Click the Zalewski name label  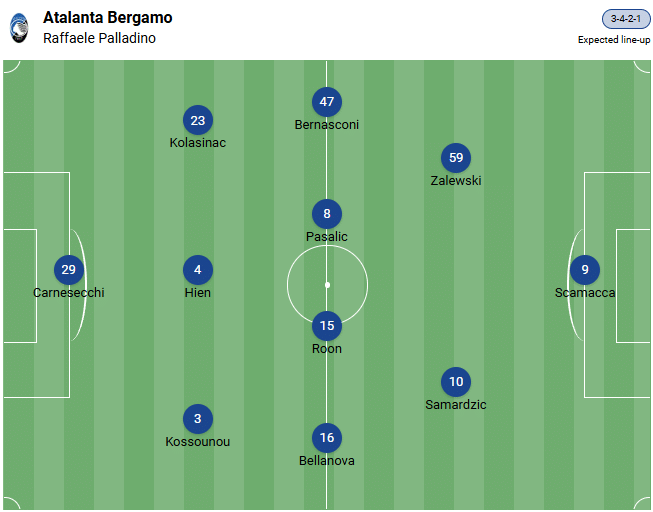point(456,181)
